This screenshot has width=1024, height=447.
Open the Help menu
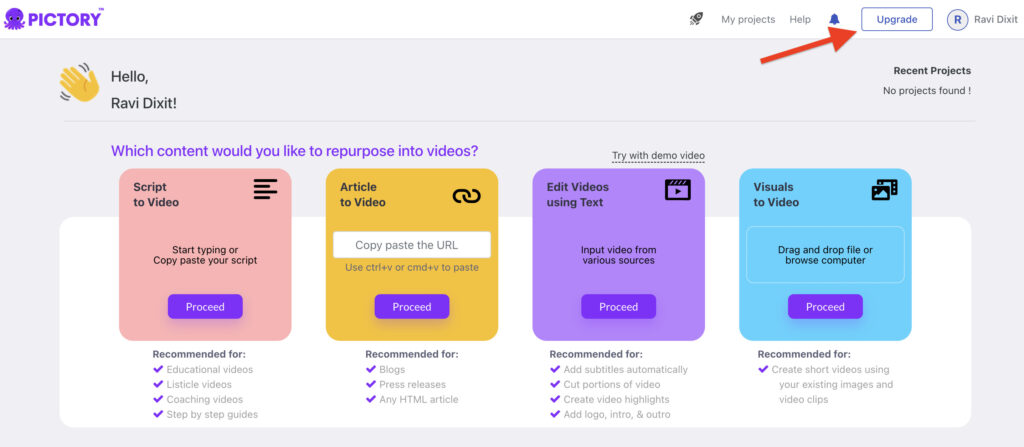pos(800,20)
